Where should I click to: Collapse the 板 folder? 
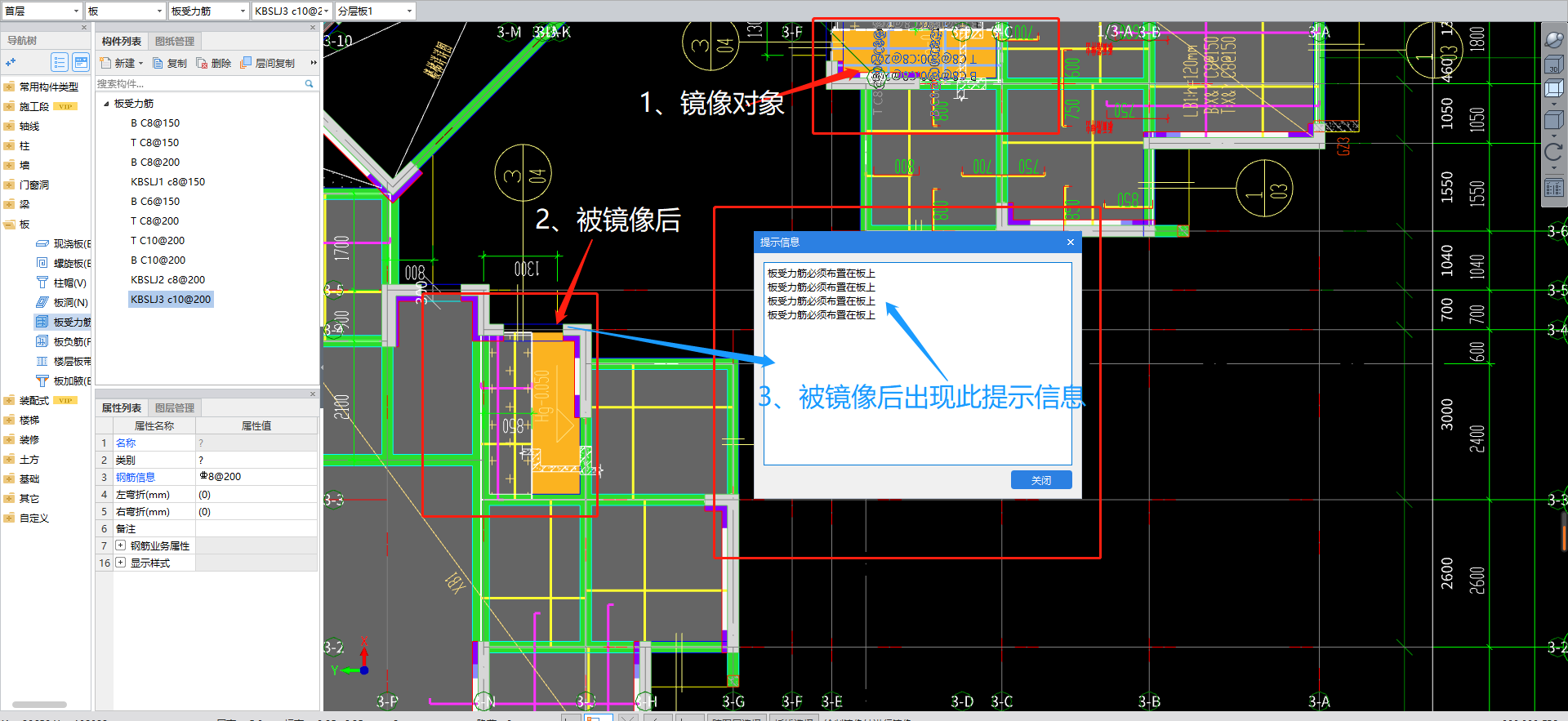point(9,224)
